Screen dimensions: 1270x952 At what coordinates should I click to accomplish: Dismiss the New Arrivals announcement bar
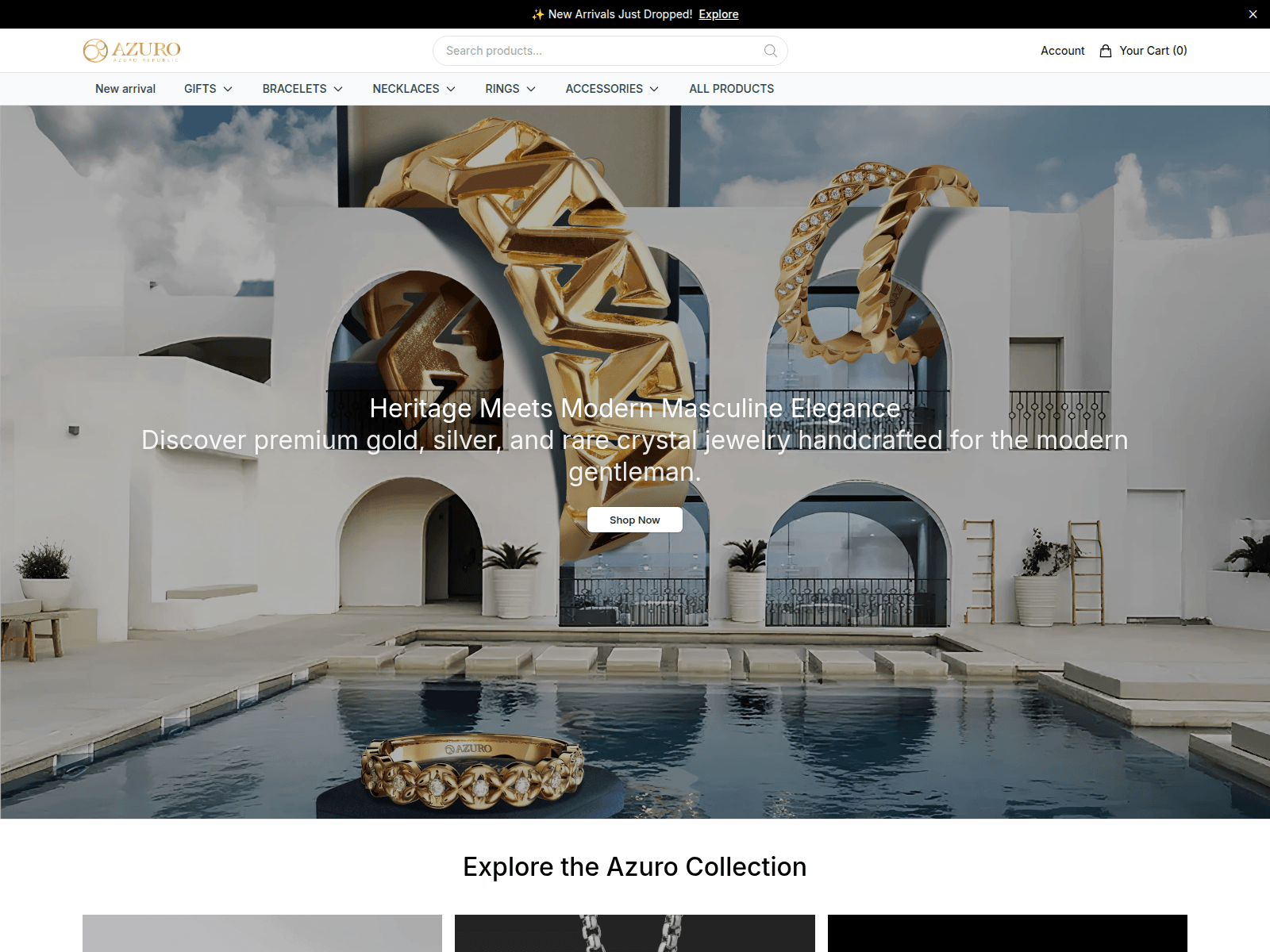click(x=1253, y=14)
